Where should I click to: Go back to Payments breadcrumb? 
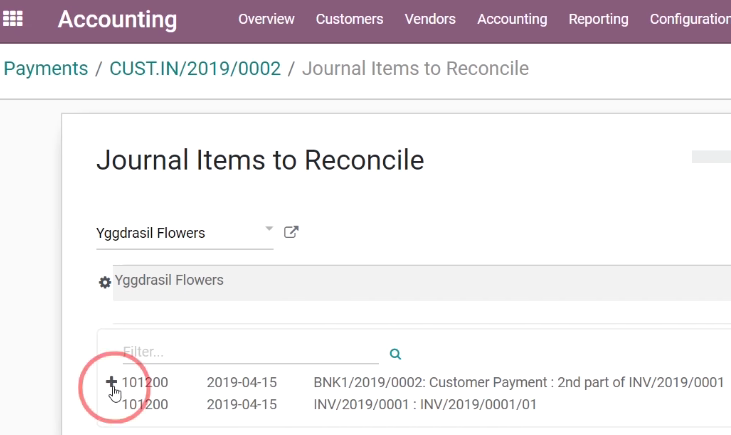click(46, 69)
